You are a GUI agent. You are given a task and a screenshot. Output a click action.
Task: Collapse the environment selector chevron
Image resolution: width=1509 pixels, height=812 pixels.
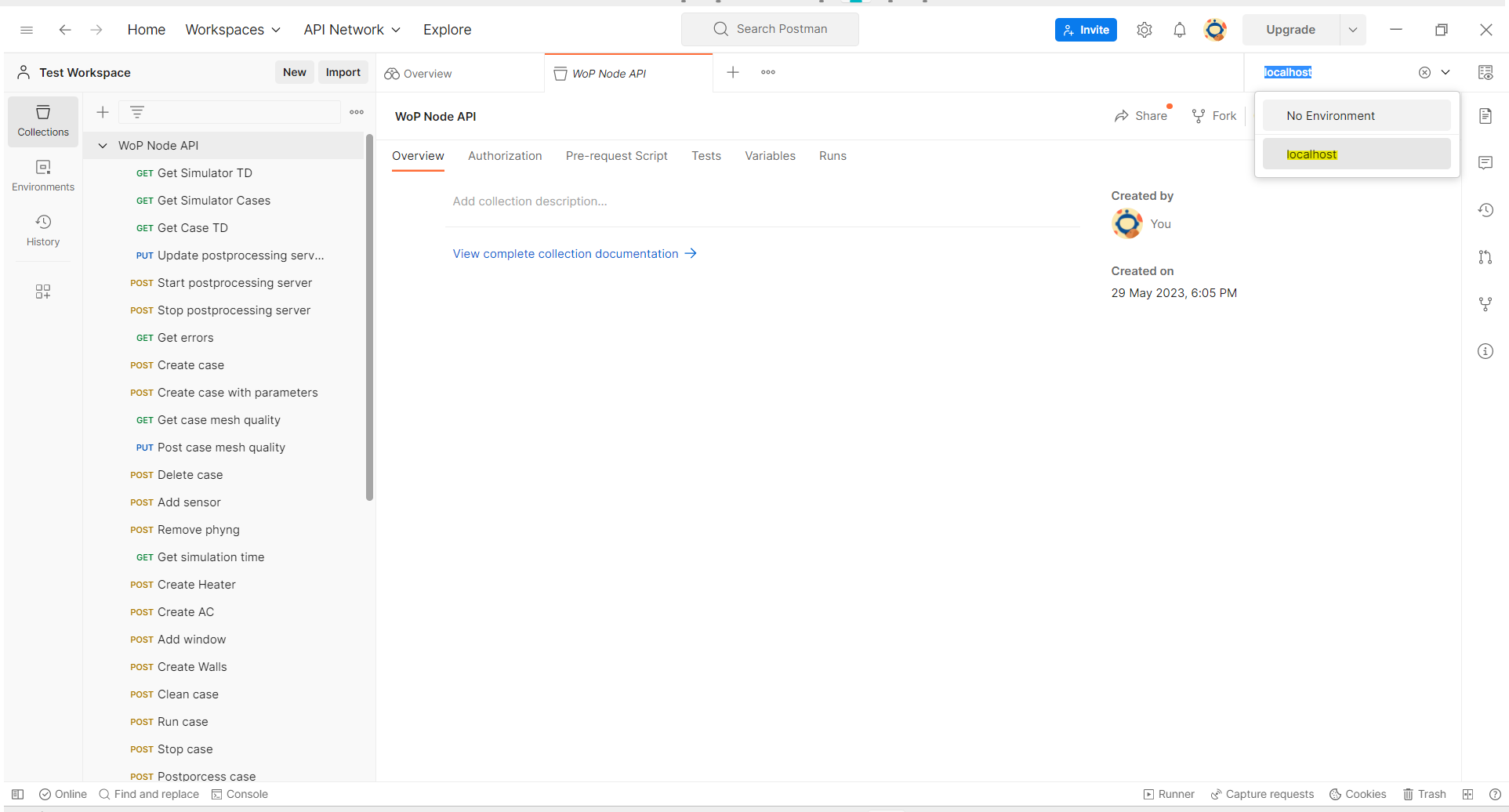click(1446, 72)
